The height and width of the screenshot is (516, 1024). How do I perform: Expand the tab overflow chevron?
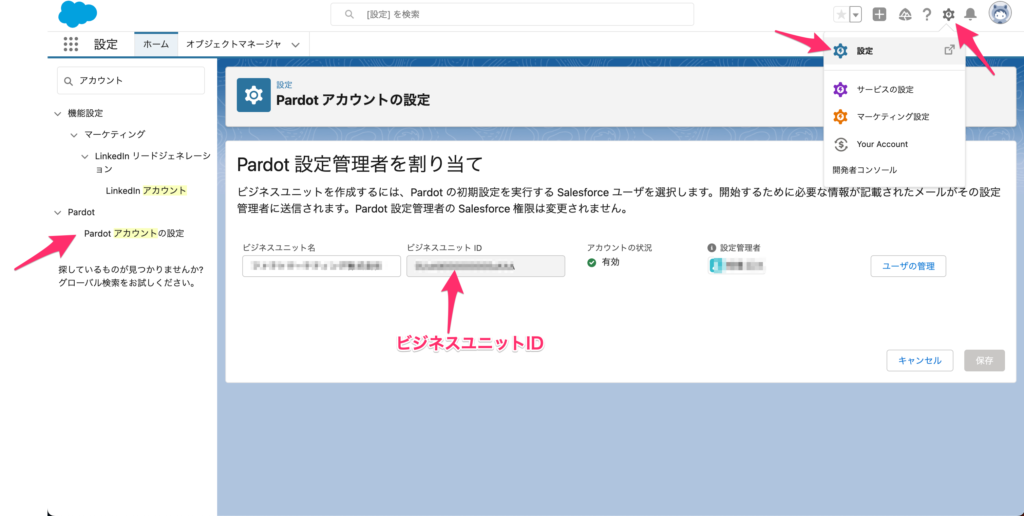[295, 45]
